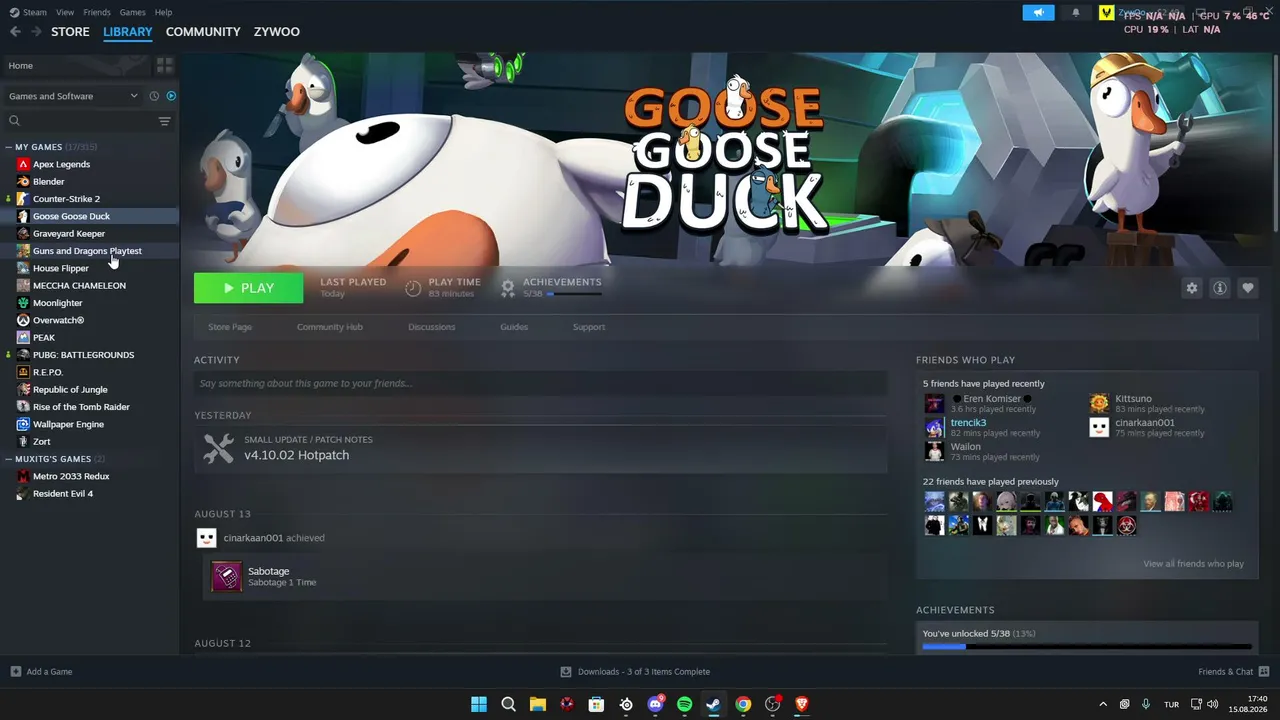Open the game info icon
Image resolution: width=1280 pixels, height=720 pixels.
1220,288
